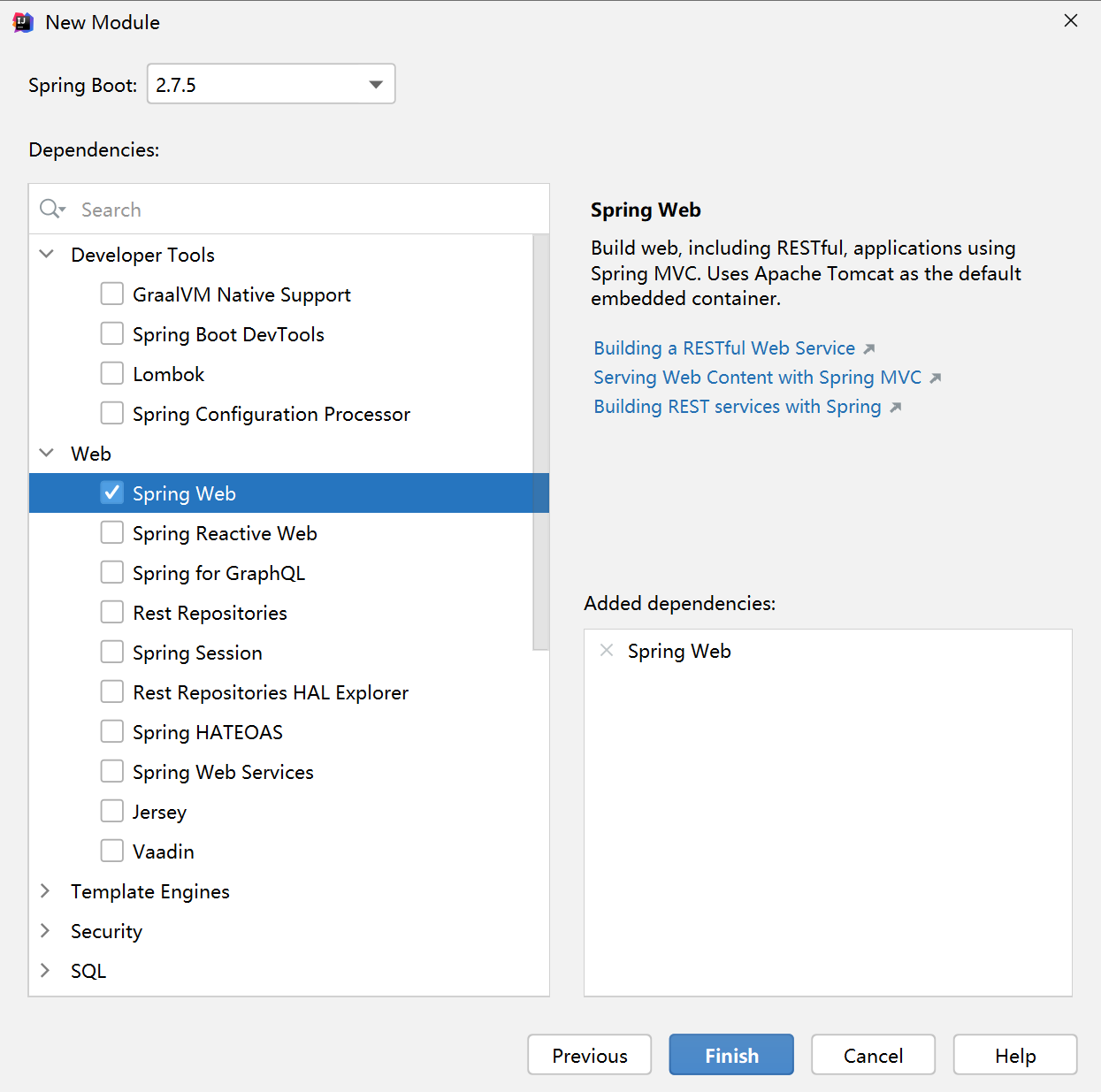Screen dimensions: 1101x1092
Task: Select the Lombok row text
Action: [x=168, y=374]
